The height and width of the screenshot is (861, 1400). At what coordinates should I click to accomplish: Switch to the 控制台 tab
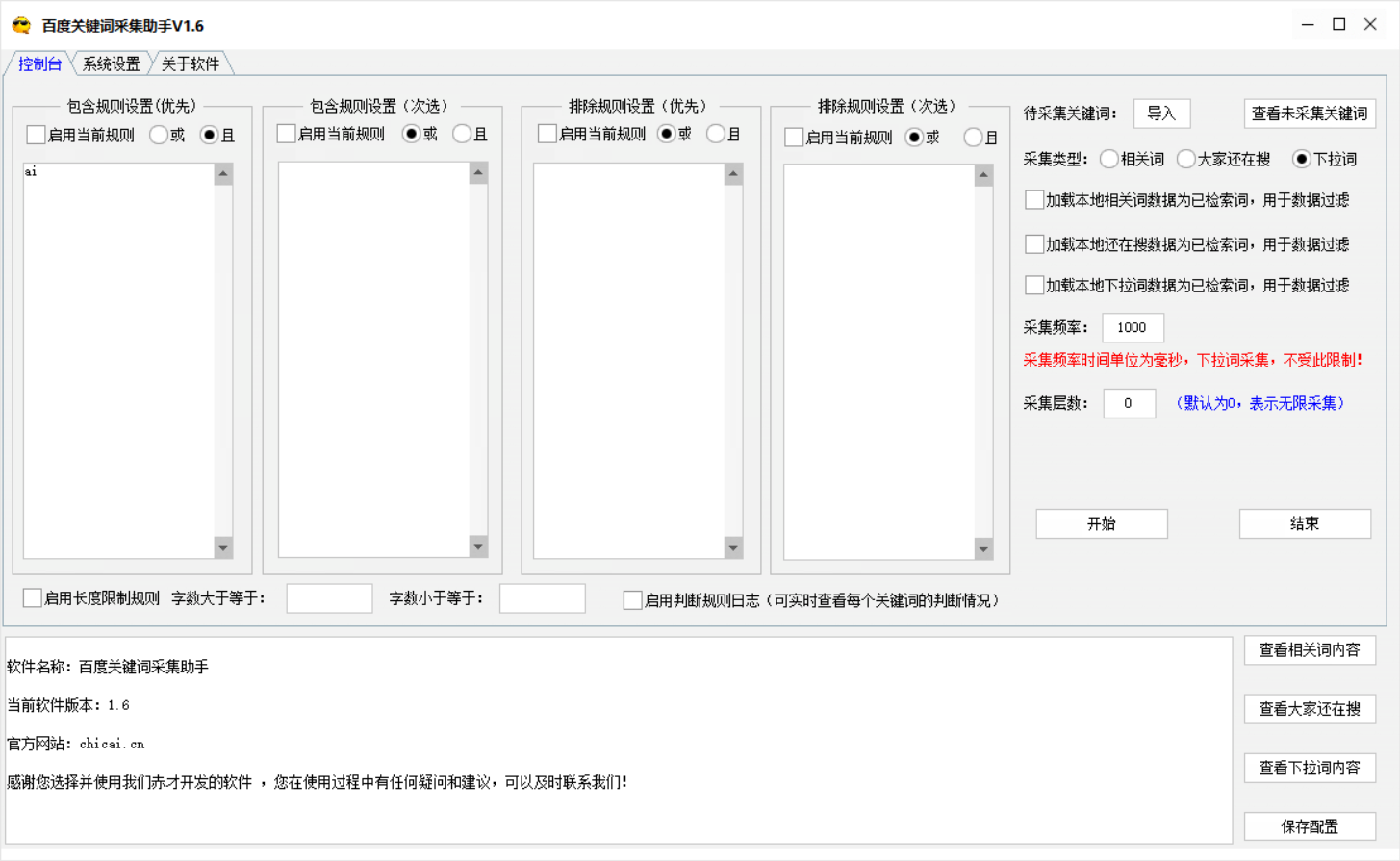point(39,63)
